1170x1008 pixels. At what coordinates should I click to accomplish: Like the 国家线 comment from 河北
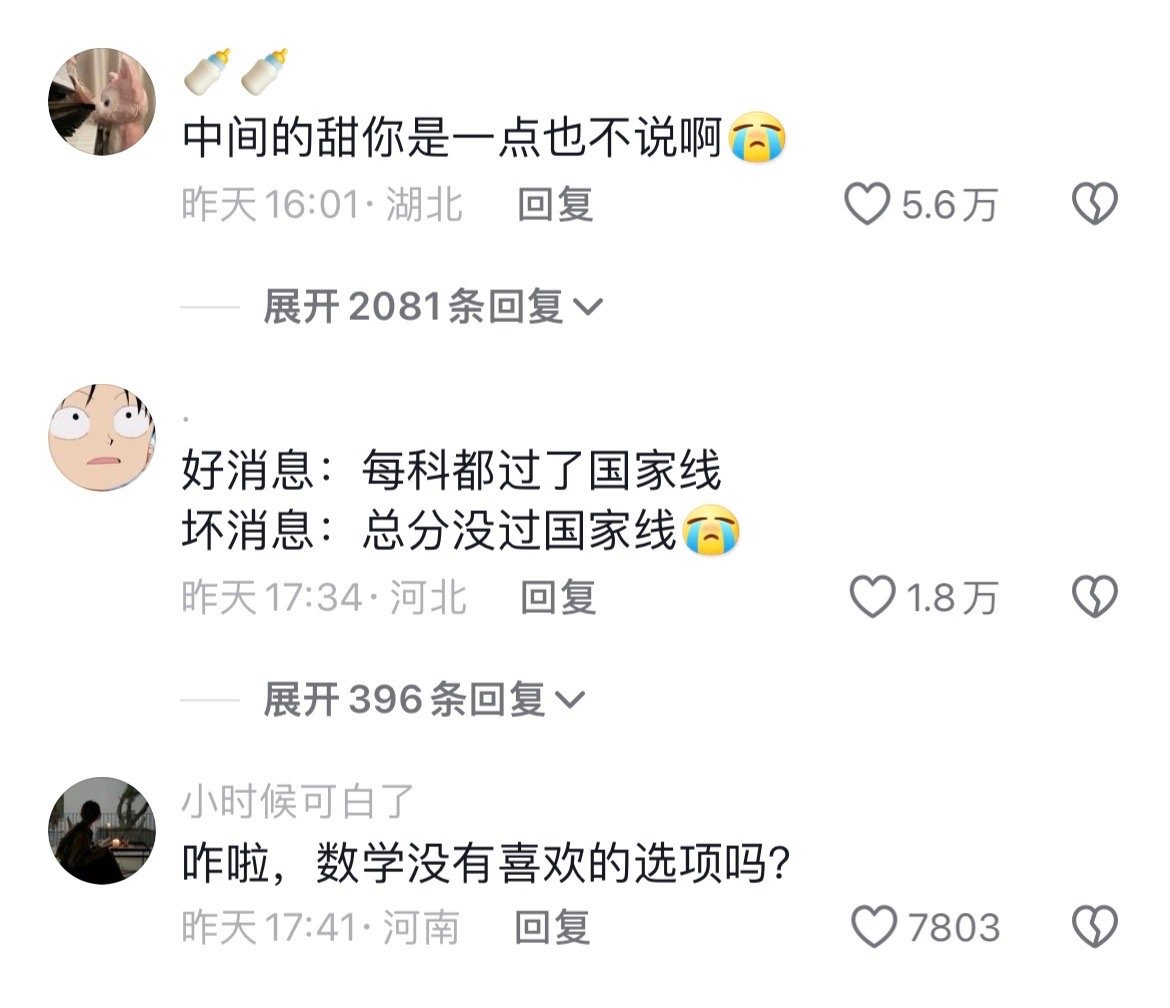872,597
